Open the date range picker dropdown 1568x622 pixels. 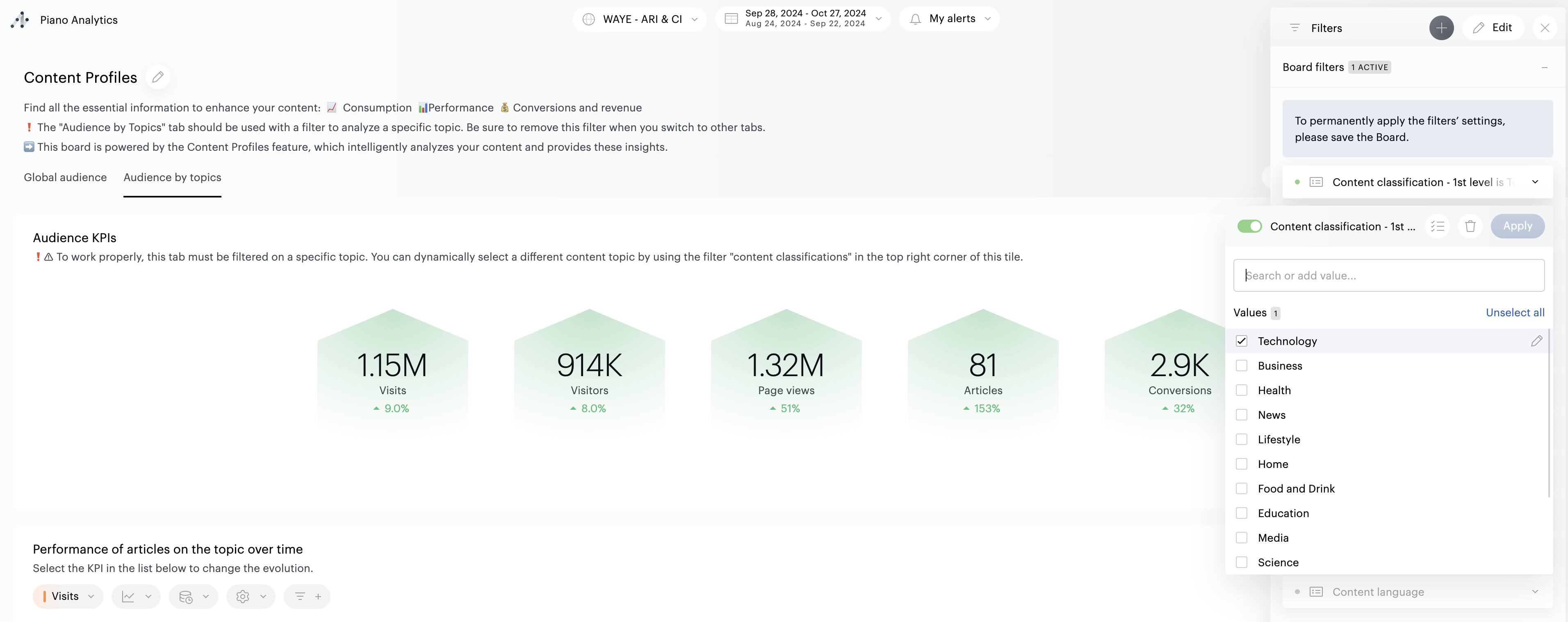click(802, 18)
